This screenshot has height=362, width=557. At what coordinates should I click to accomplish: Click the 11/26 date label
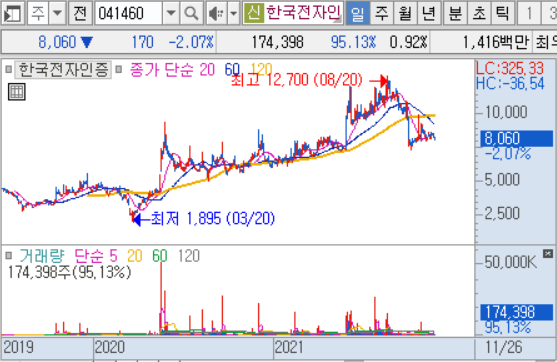click(x=504, y=347)
